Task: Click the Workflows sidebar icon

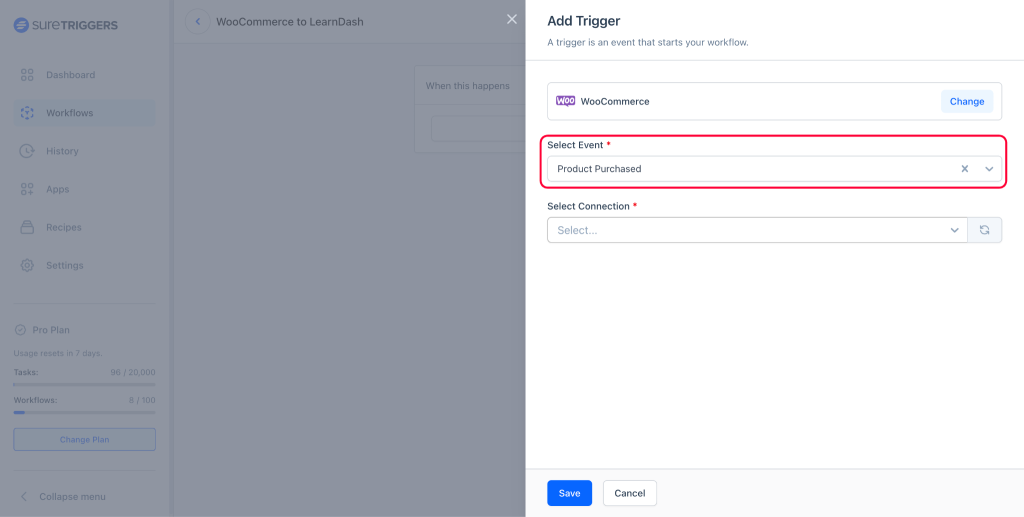Action: 27,113
